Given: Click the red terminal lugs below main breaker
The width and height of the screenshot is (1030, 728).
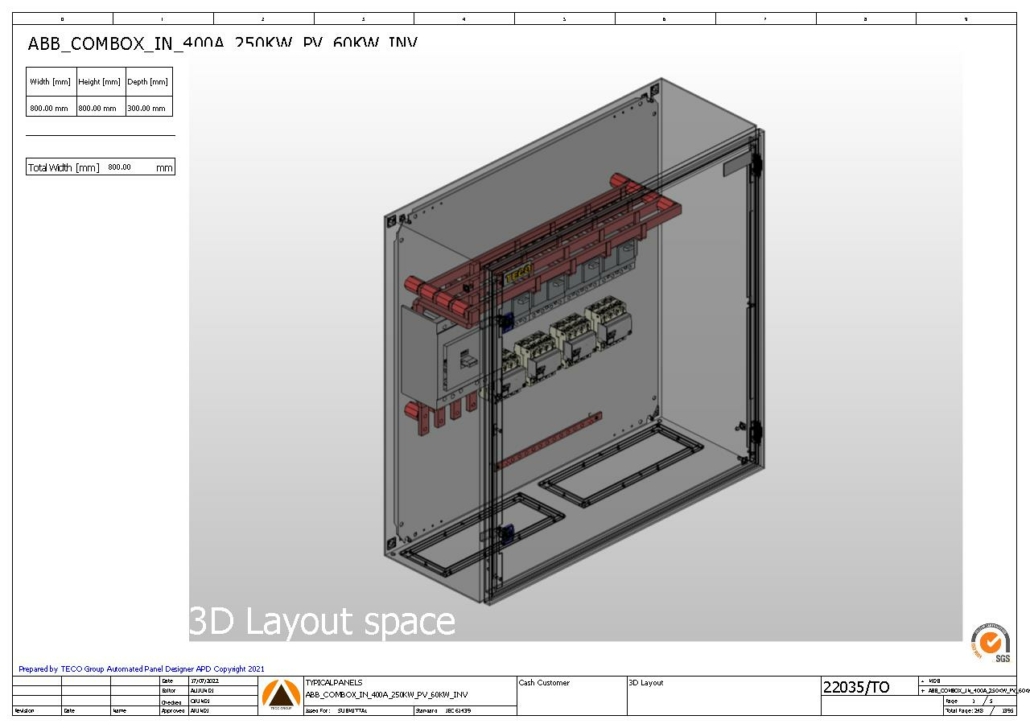Looking at the screenshot, I should click(x=433, y=418).
